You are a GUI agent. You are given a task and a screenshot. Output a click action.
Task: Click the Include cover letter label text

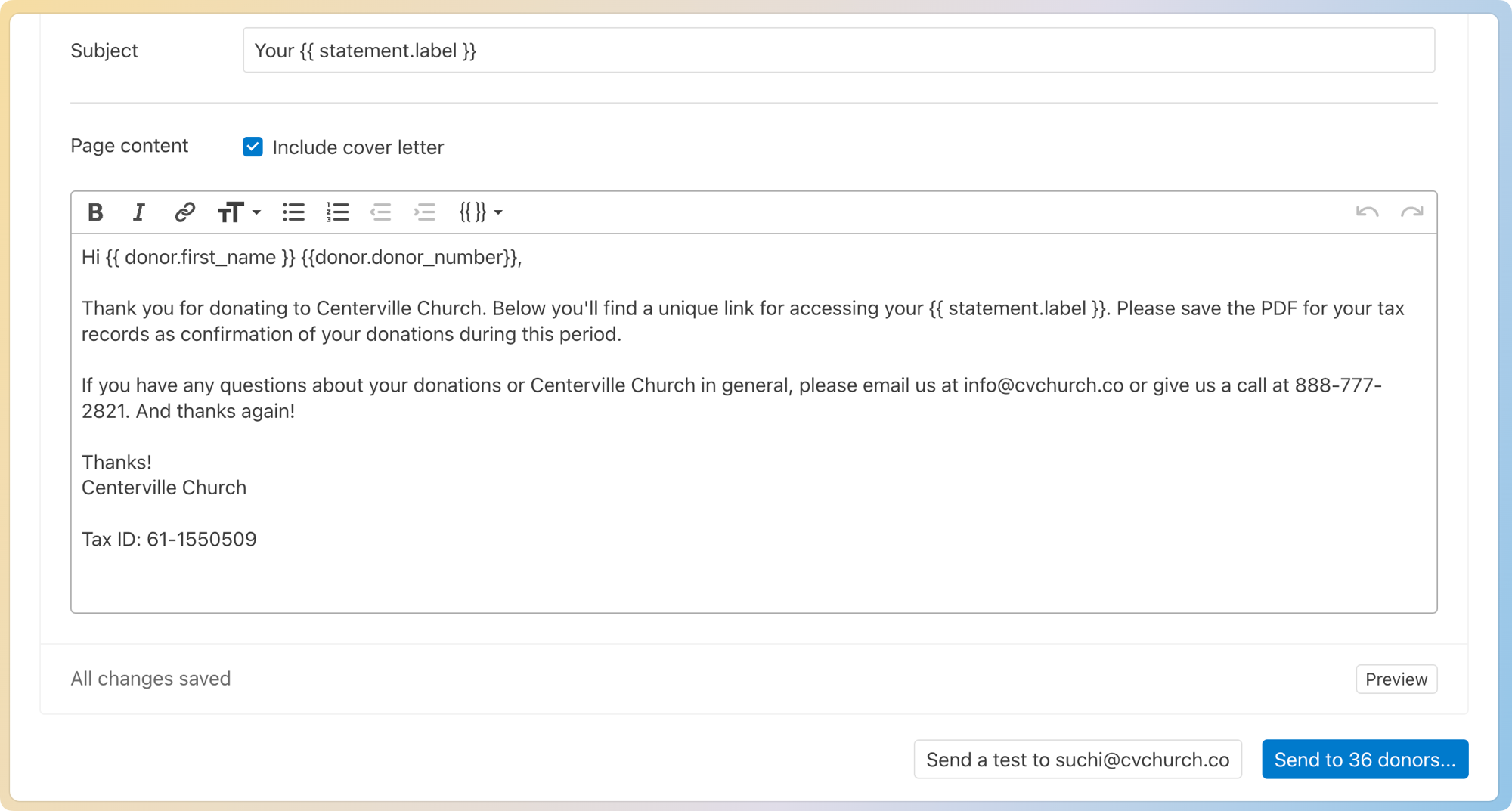(358, 147)
